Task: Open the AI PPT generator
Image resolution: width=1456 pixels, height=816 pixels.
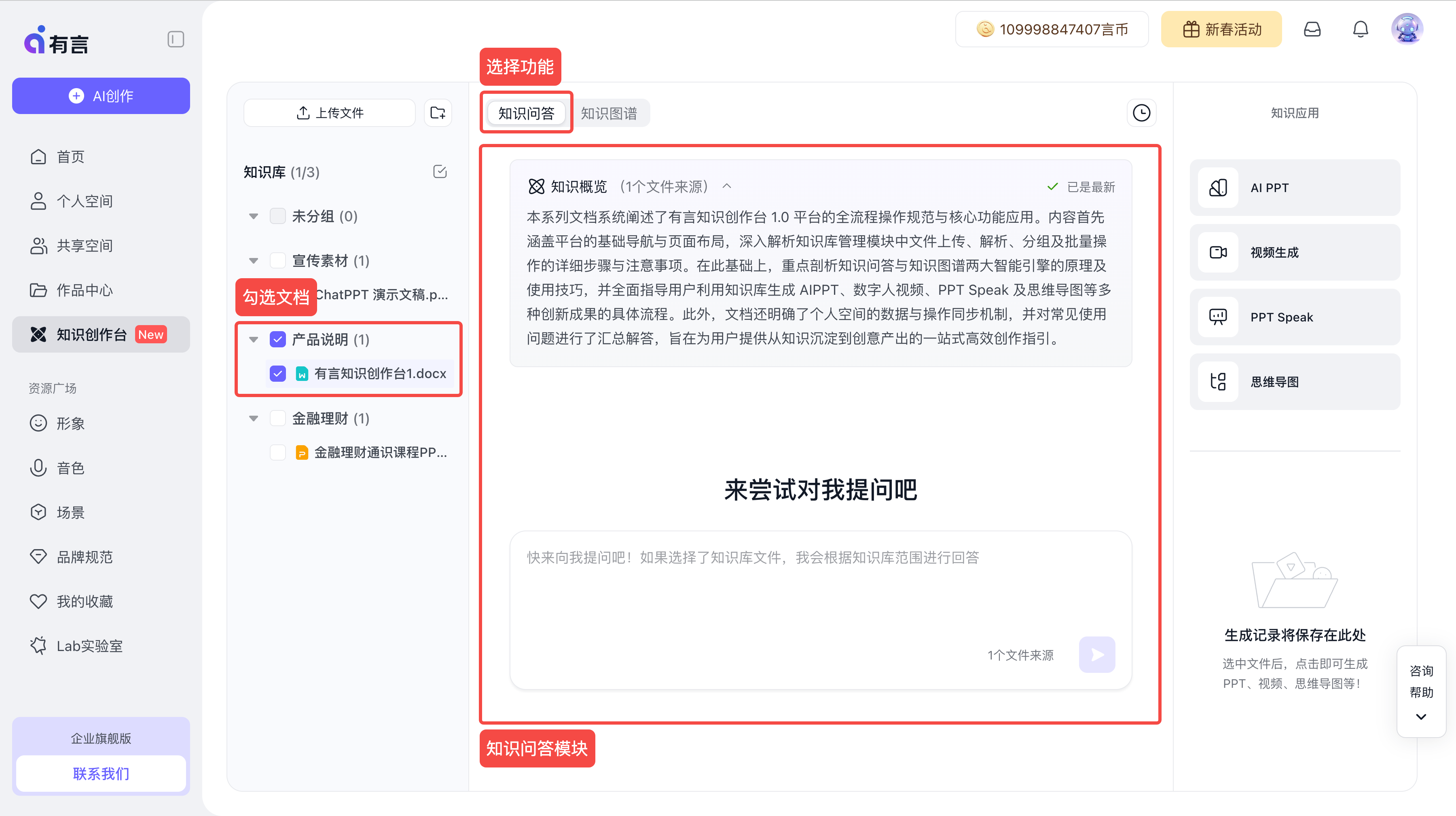Action: click(1294, 188)
